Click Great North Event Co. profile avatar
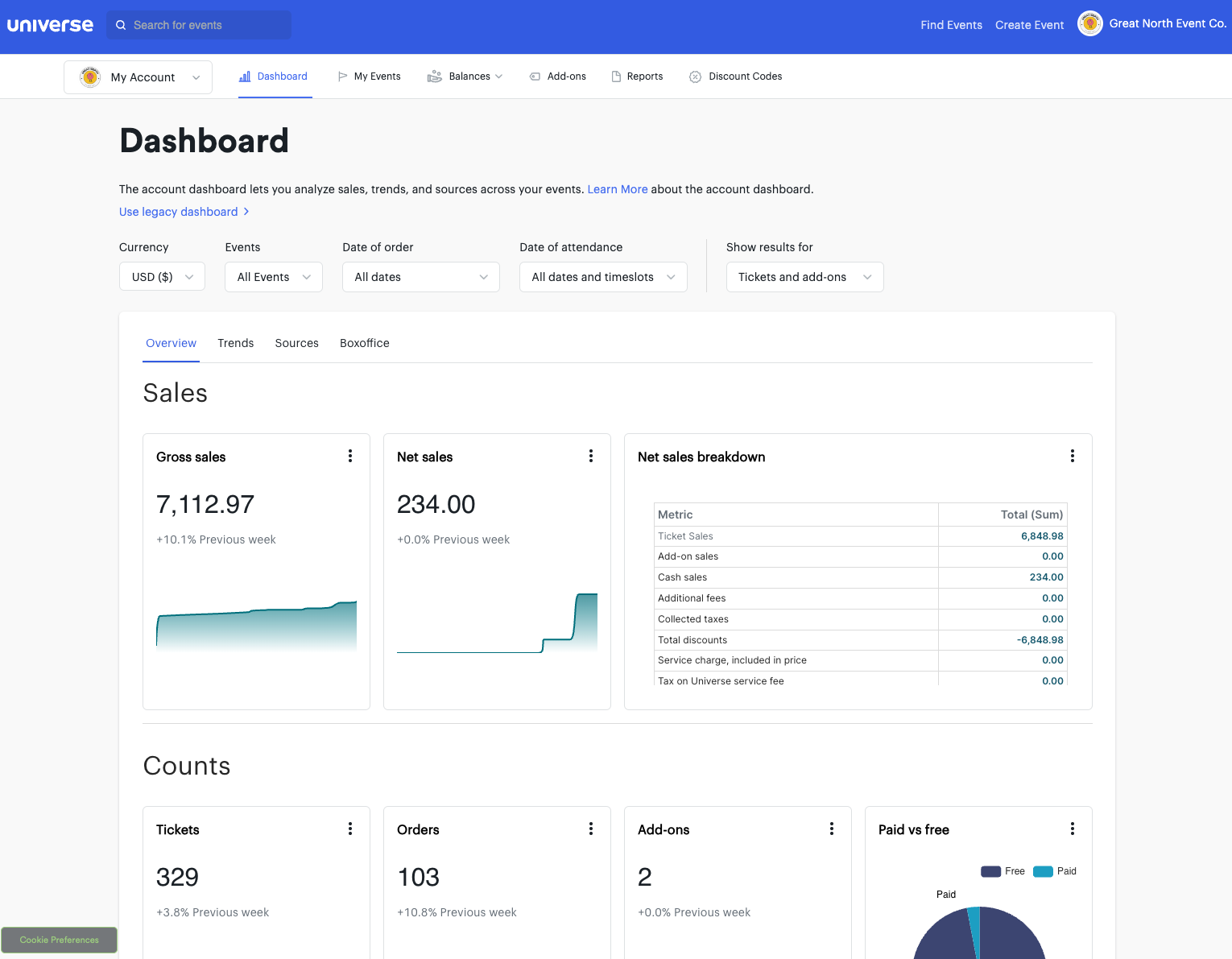Image resolution: width=1232 pixels, height=959 pixels. [1090, 24]
